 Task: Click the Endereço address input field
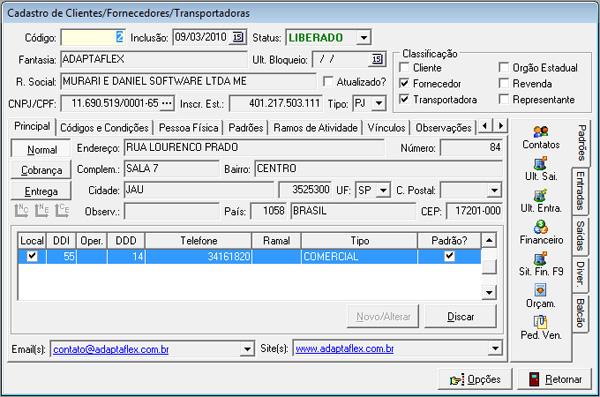pyautogui.click(x=254, y=147)
